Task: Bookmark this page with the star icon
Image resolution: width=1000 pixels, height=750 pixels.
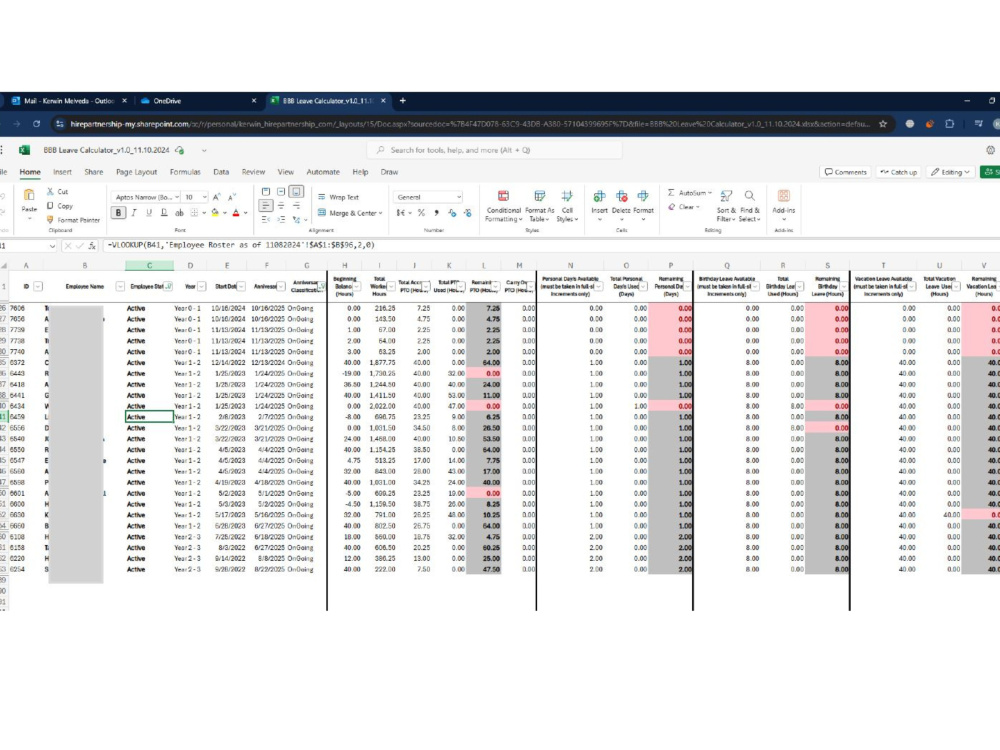Action: click(883, 124)
